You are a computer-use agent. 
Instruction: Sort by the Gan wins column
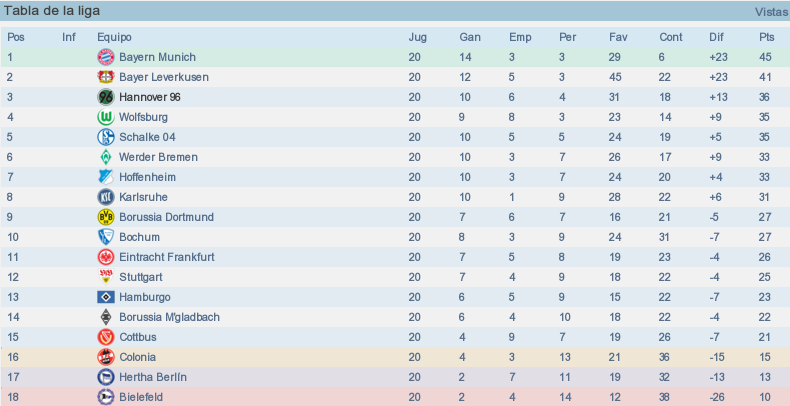[x=470, y=37]
